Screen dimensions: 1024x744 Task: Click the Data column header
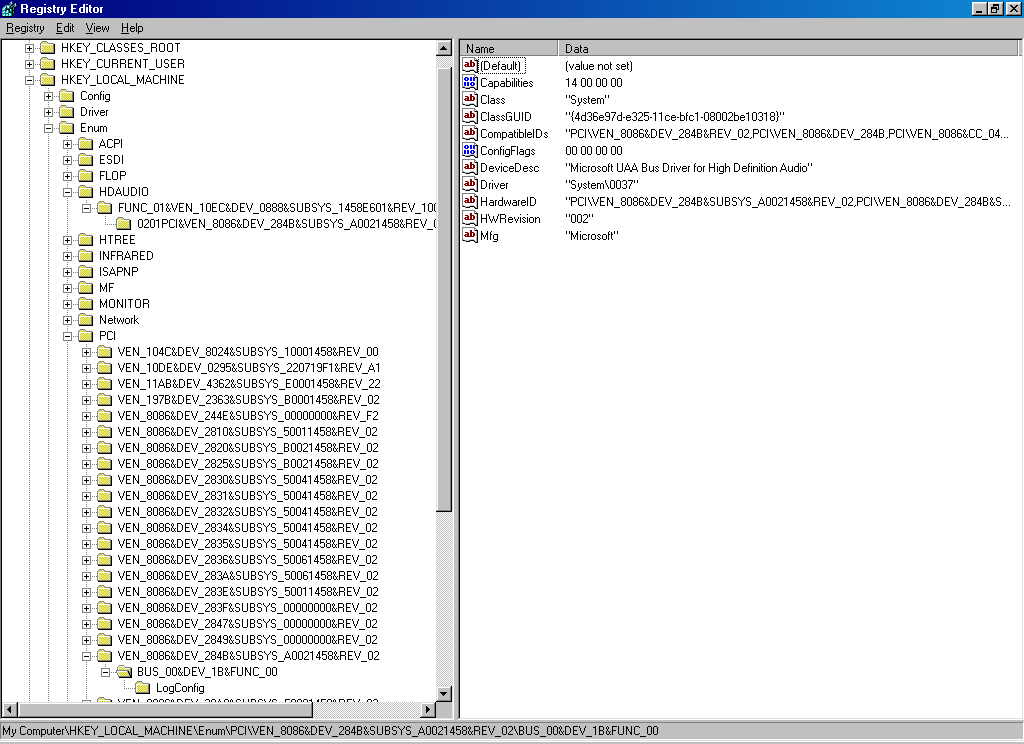pyautogui.click(x=788, y=48)
